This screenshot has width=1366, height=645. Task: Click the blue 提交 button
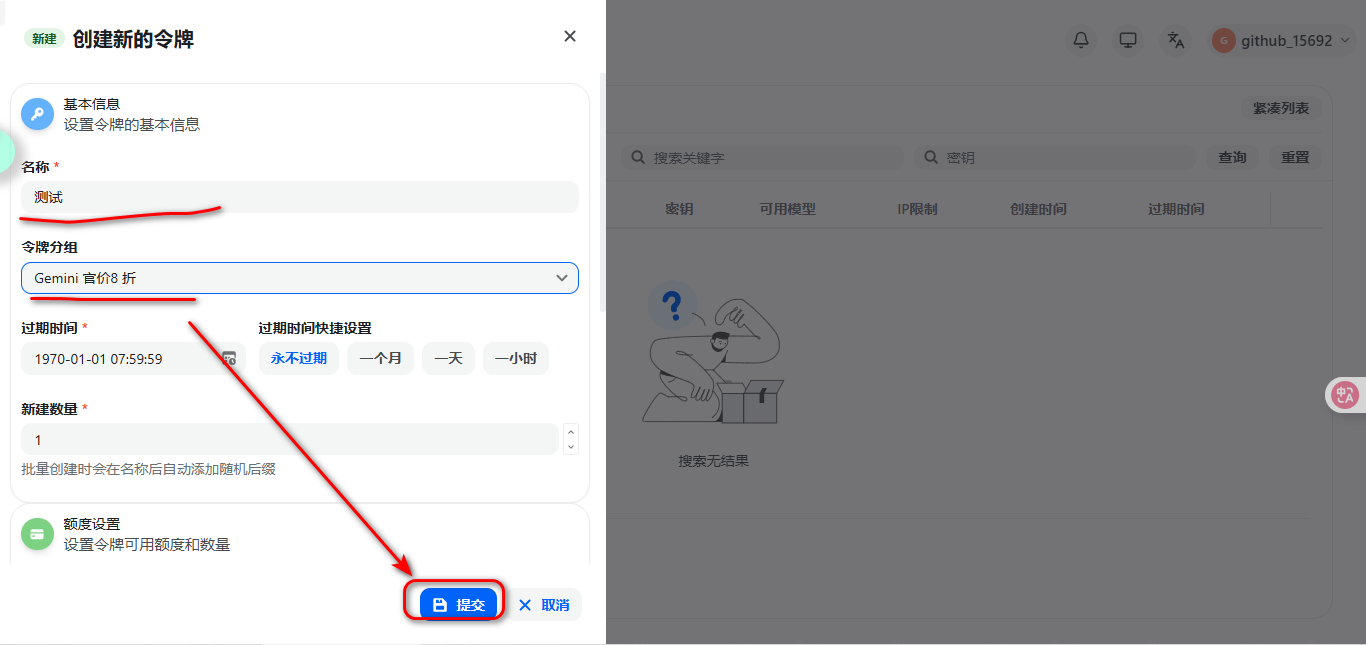coord(458,604)
